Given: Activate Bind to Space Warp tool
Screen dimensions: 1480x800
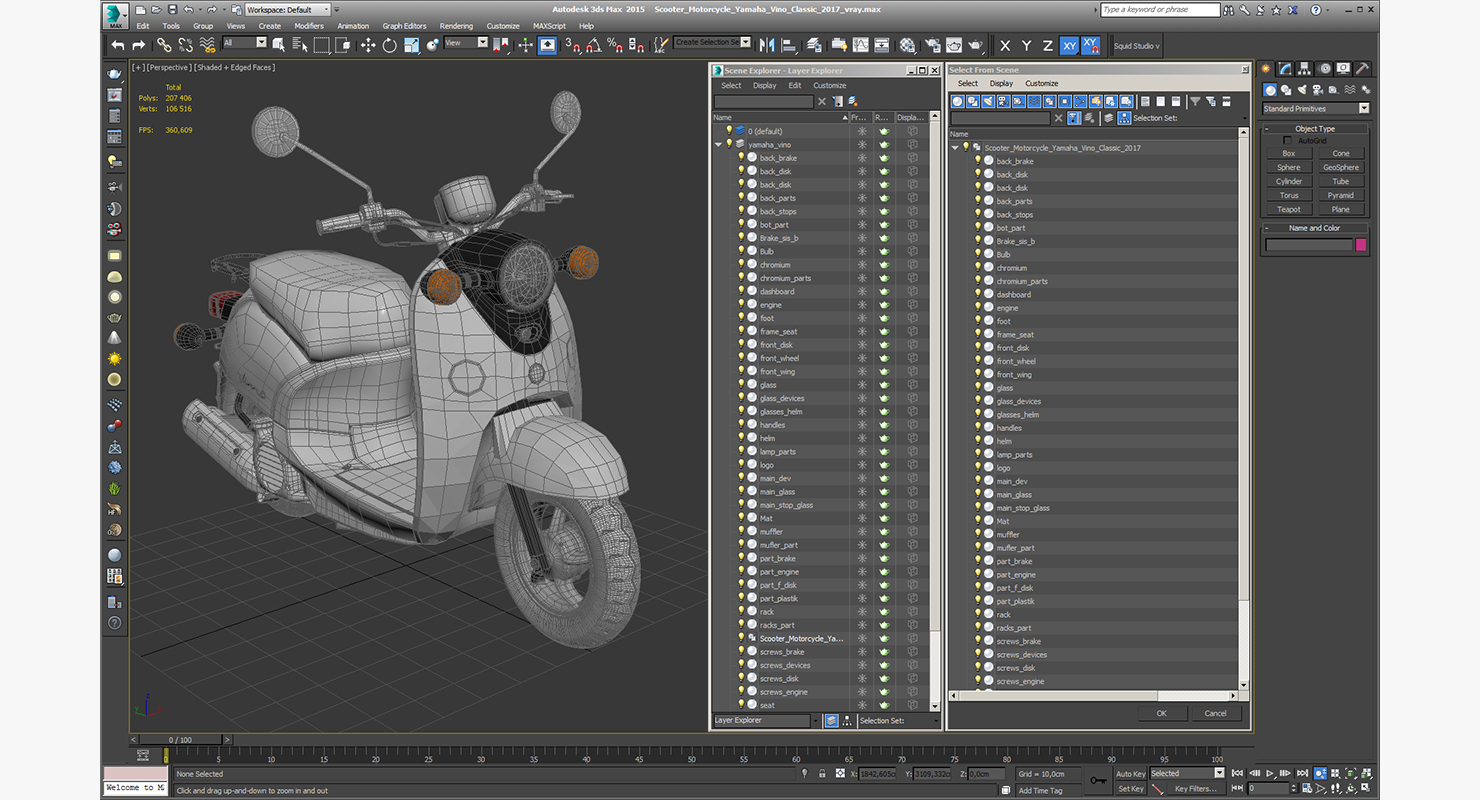Looking at the screenshot, I should click(207, 45).
